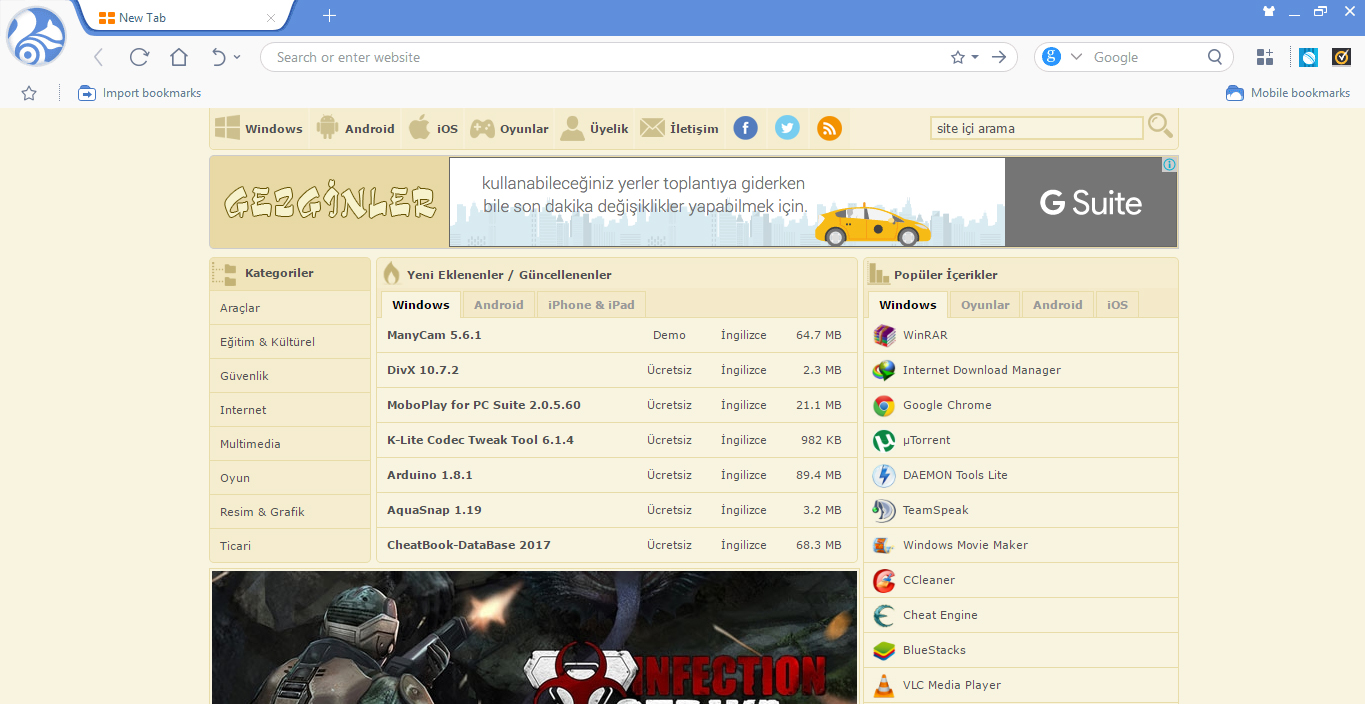Open the RSS feed icon

click(829, 128)
